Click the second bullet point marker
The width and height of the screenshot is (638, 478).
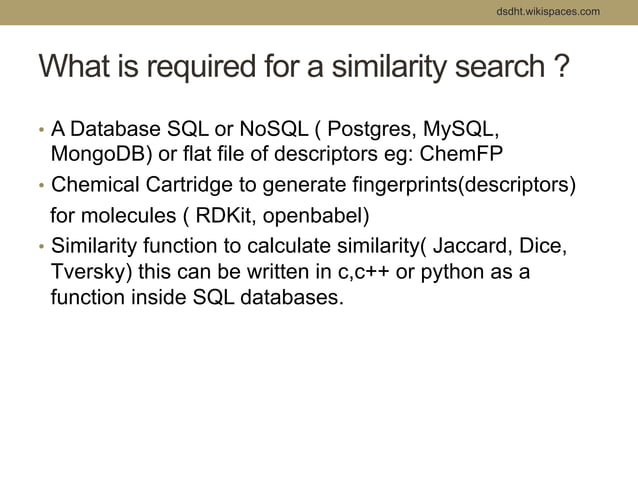(41, 187)
